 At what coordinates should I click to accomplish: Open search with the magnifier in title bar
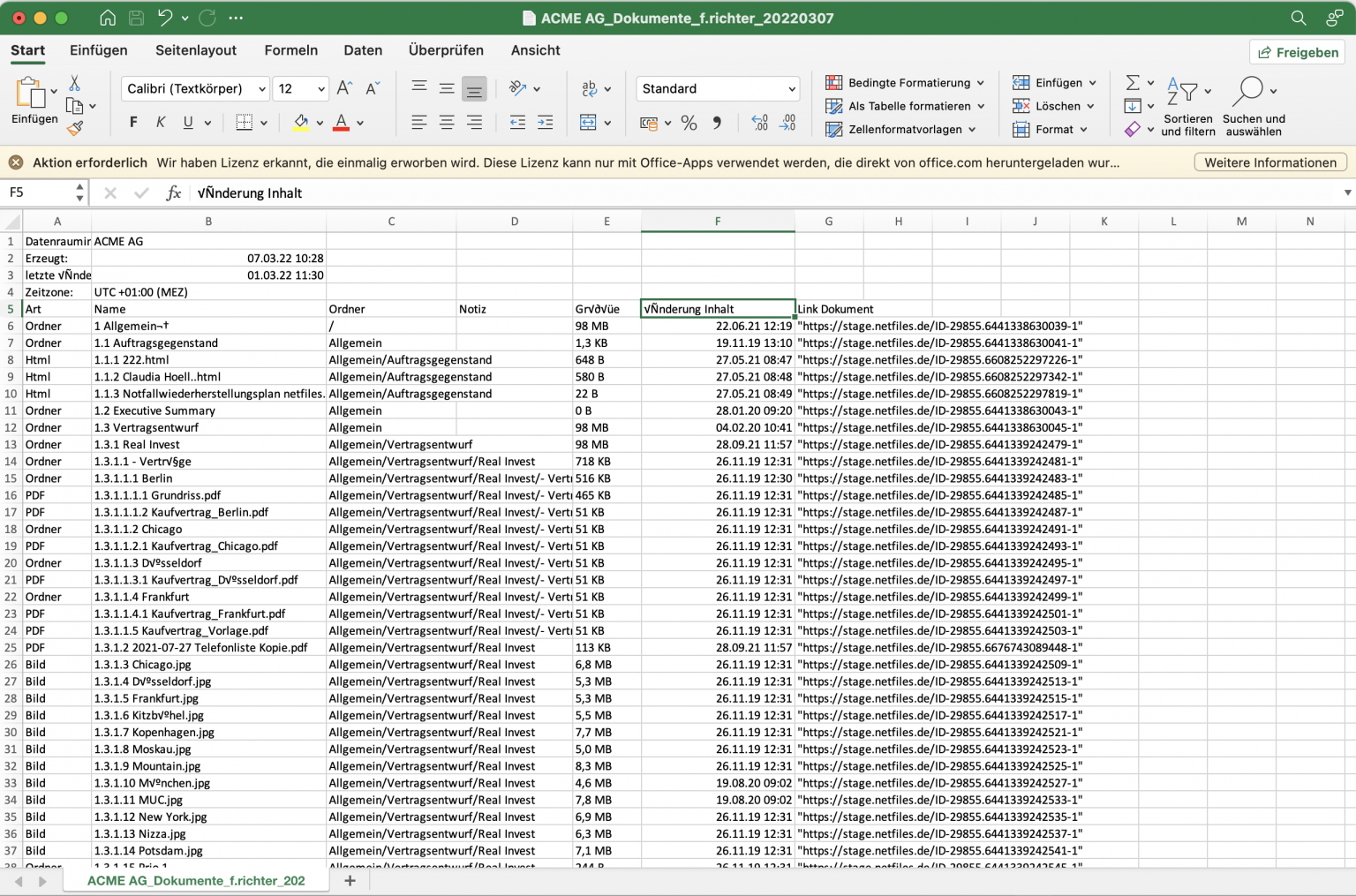pyautogui.click(x=1298, y=18)
